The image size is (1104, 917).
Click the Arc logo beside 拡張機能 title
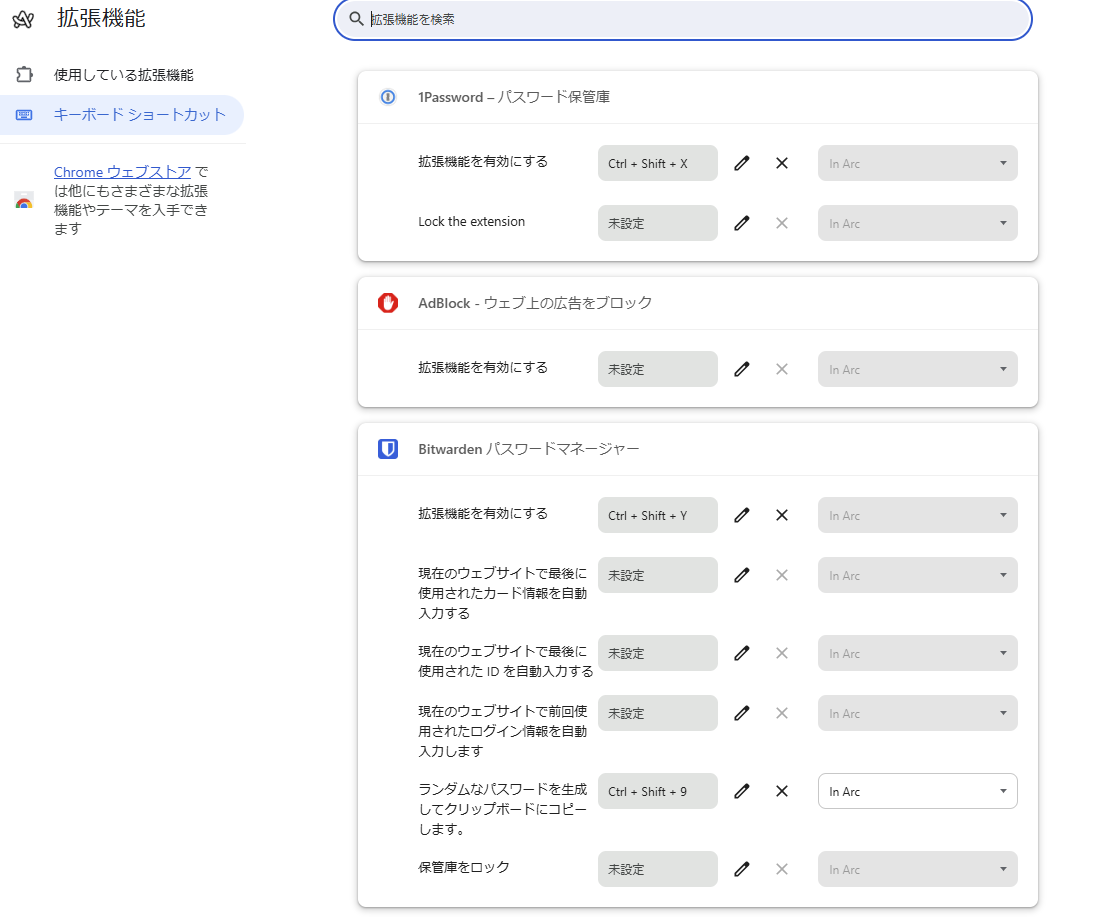[23, 19]
